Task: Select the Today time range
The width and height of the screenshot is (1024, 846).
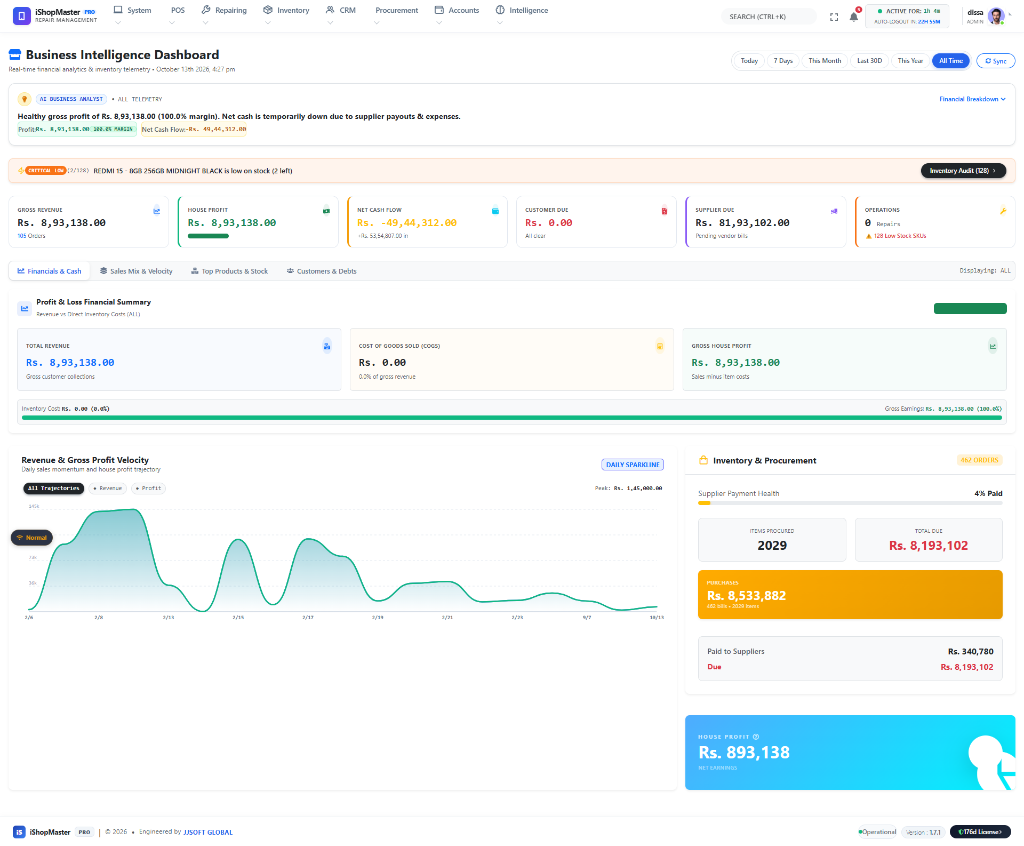Action: tap(748, 61)
